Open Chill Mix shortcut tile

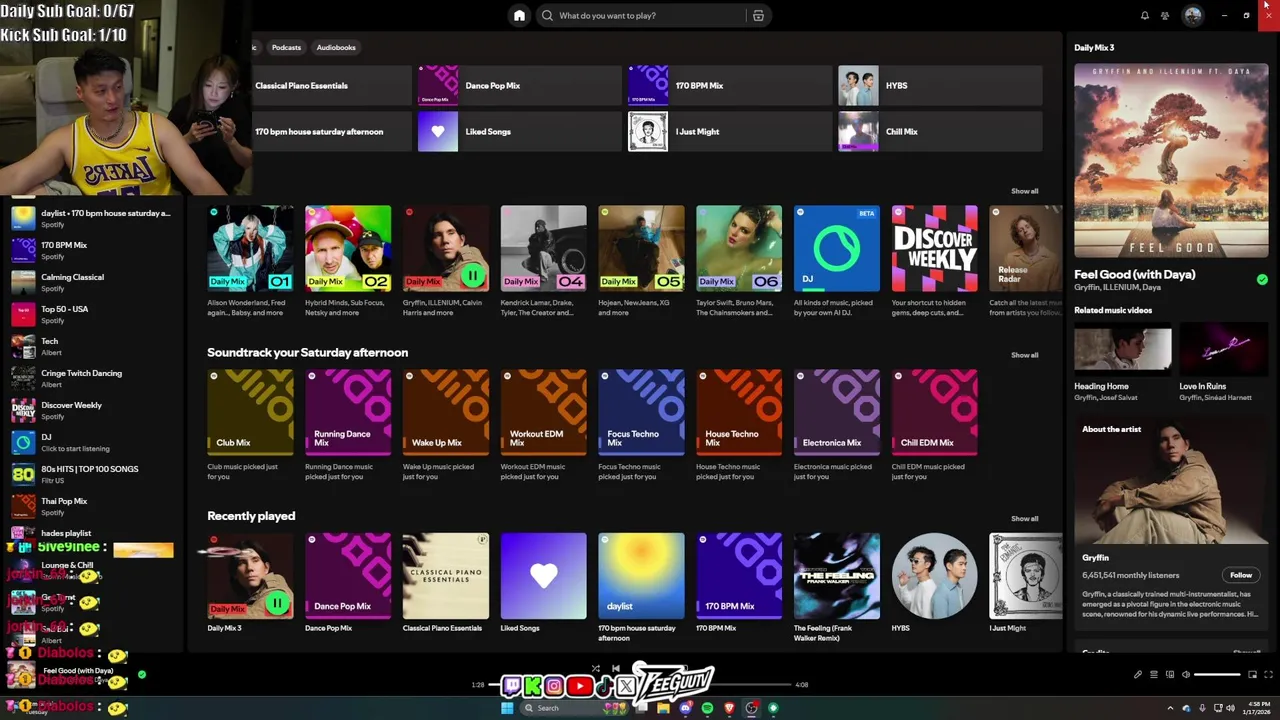click(940, 131)
